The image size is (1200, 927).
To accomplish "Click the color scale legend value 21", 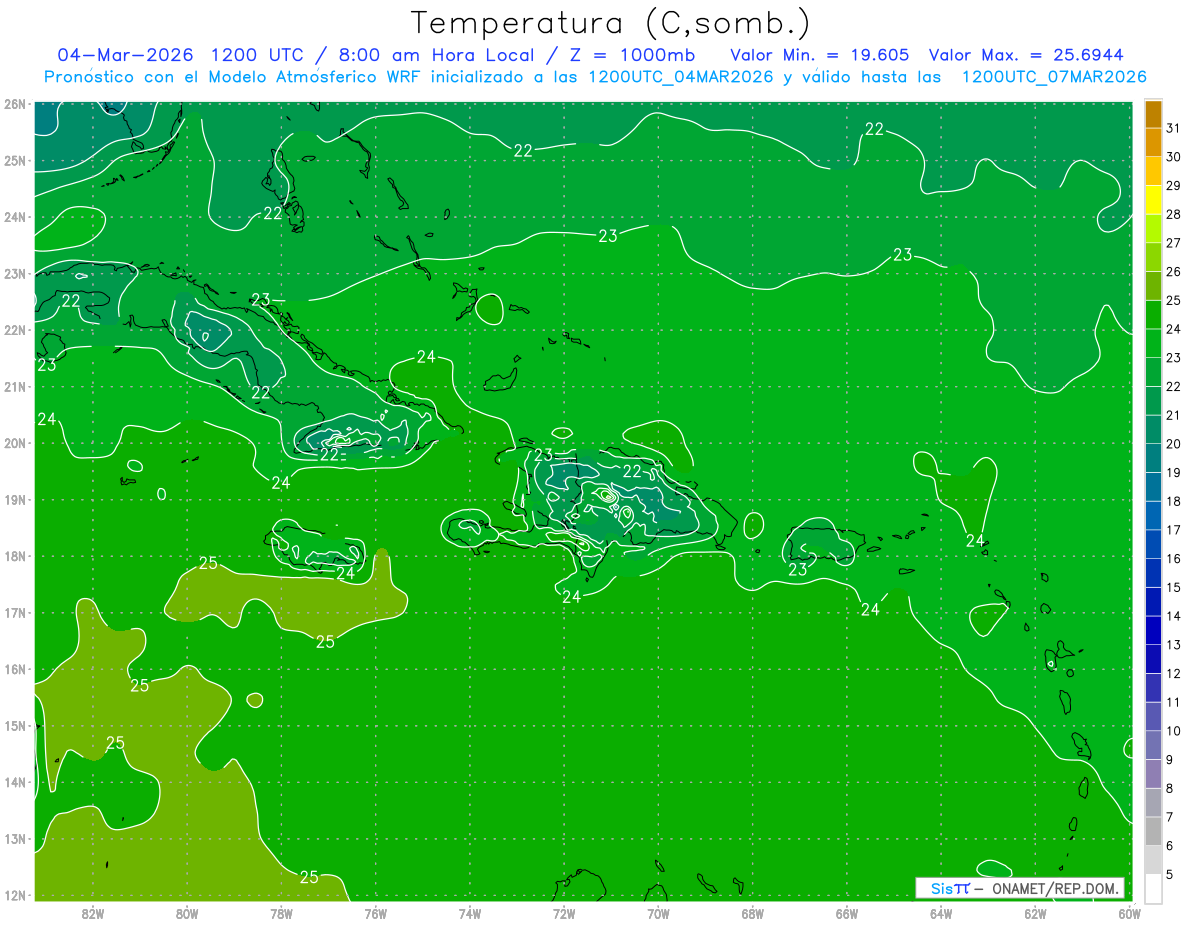I will coord(1174,415).
